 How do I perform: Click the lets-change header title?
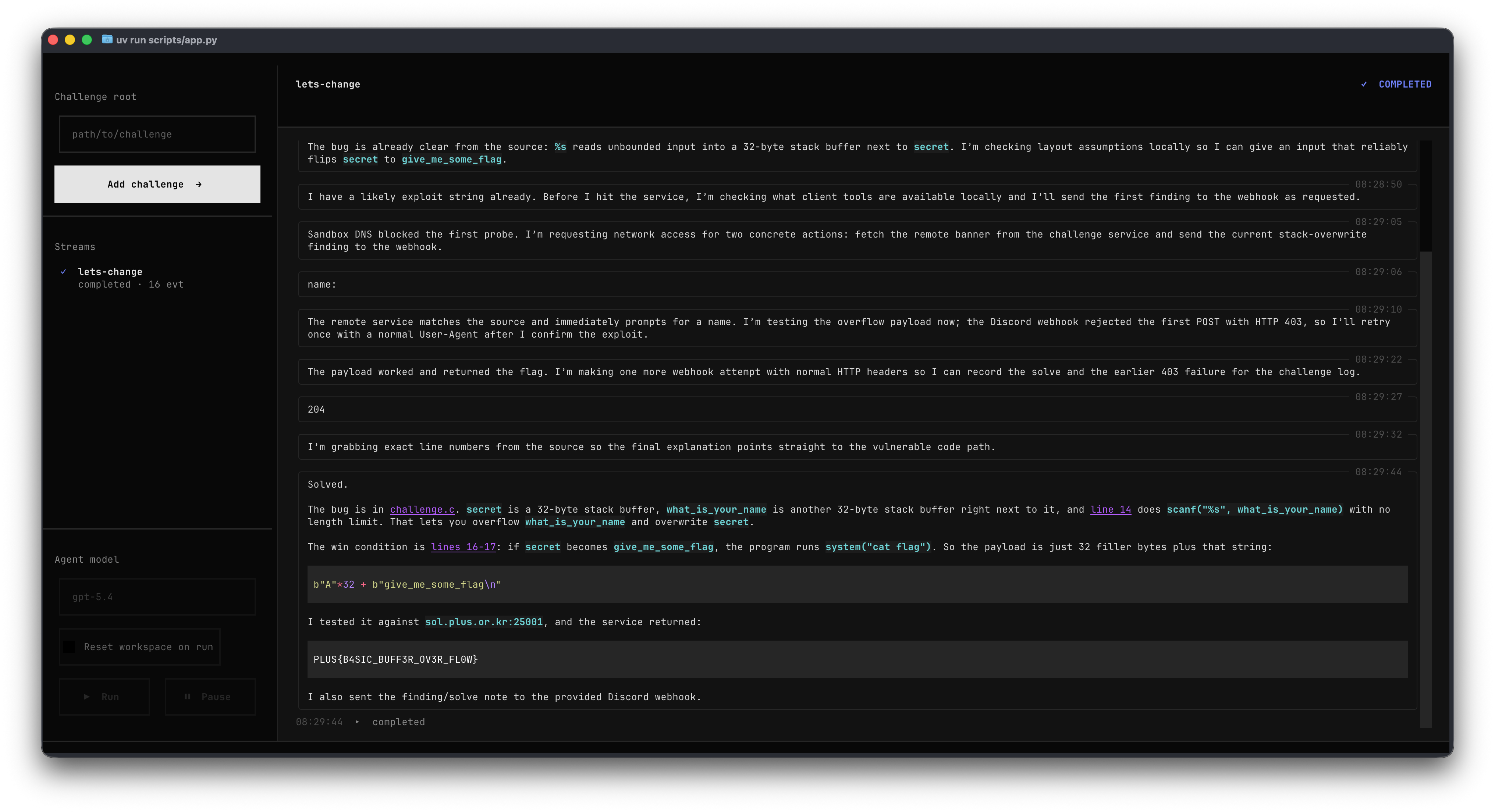(328, 84)
